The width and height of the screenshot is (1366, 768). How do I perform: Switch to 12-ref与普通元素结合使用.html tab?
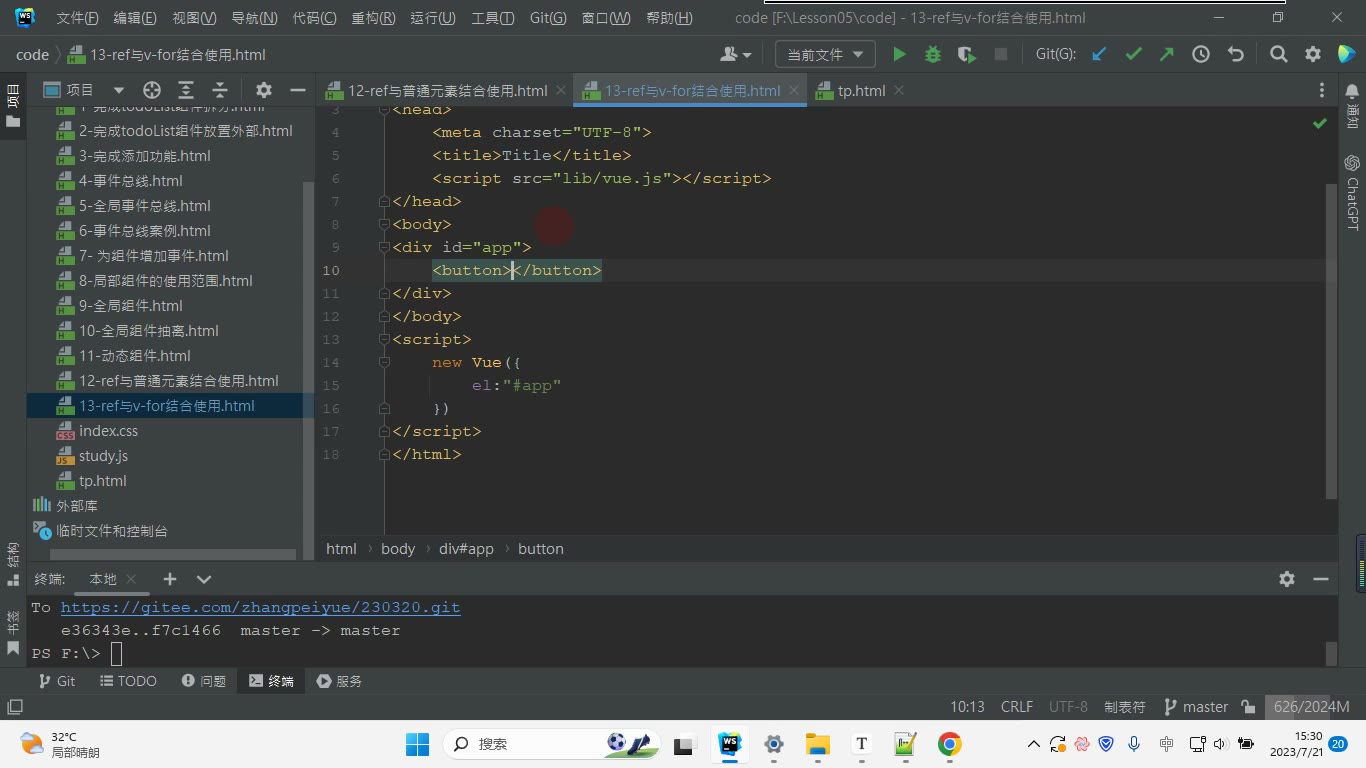[445, 90]
